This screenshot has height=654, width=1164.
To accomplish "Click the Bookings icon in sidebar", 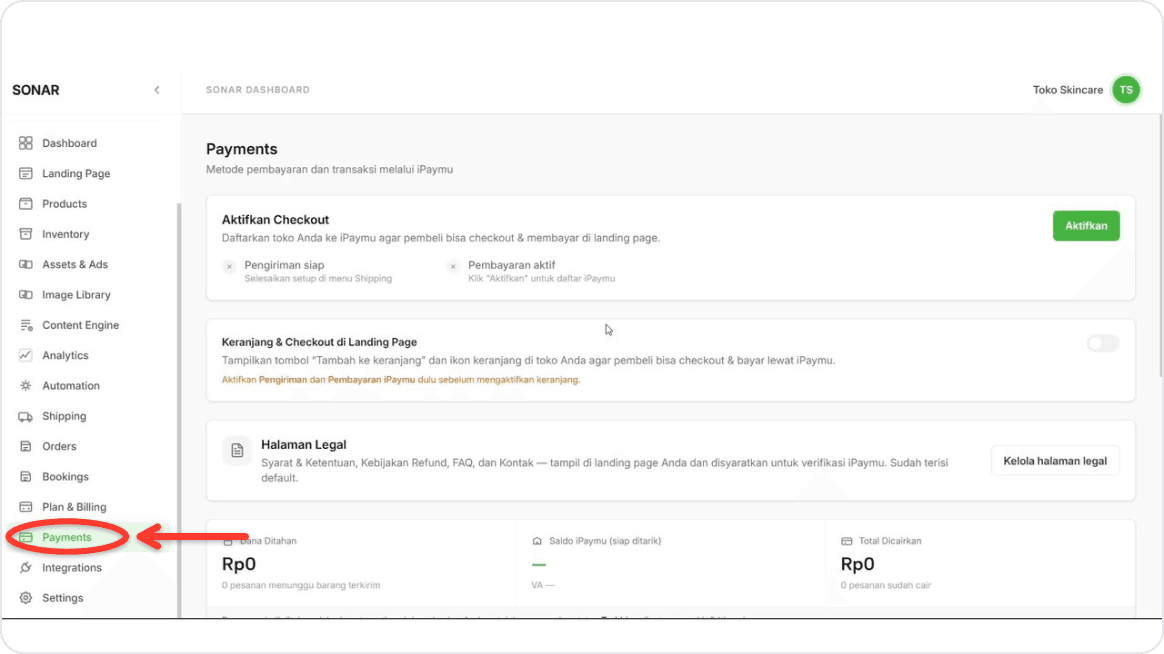I will tap(26, 477).
